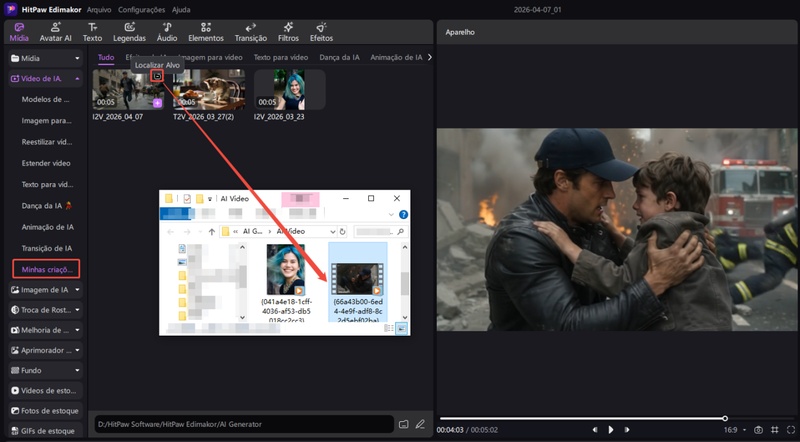Take a snapshot with camera icon
The height and width of the screenshot is (442, 800).
759,430
